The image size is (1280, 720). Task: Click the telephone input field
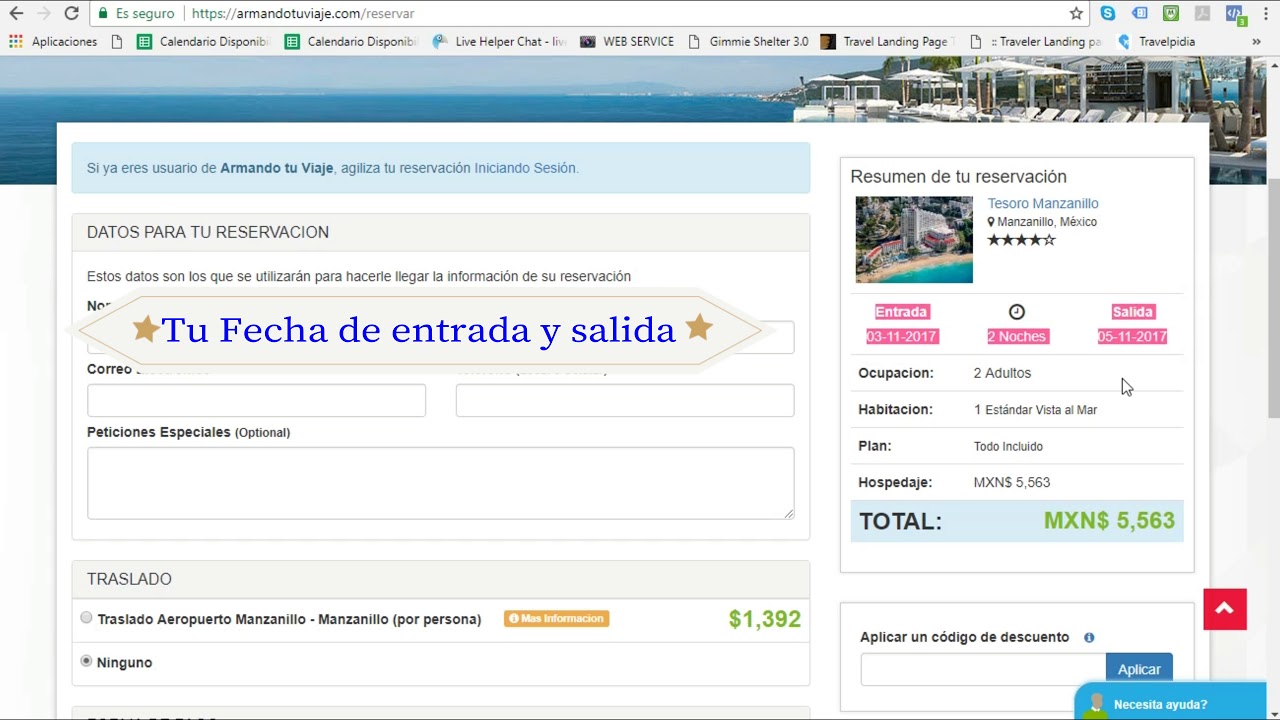[625, 400]
